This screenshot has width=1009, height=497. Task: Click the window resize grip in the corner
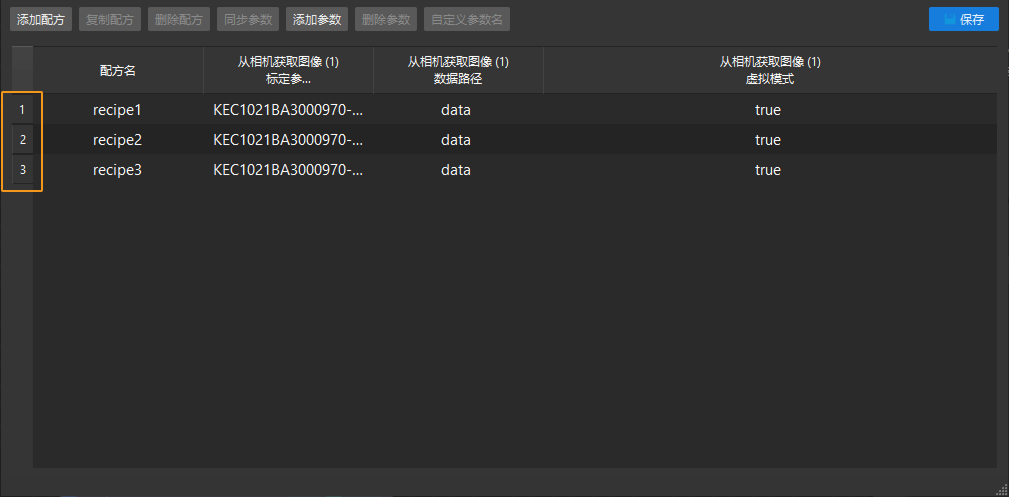(x=1003, y=491)
